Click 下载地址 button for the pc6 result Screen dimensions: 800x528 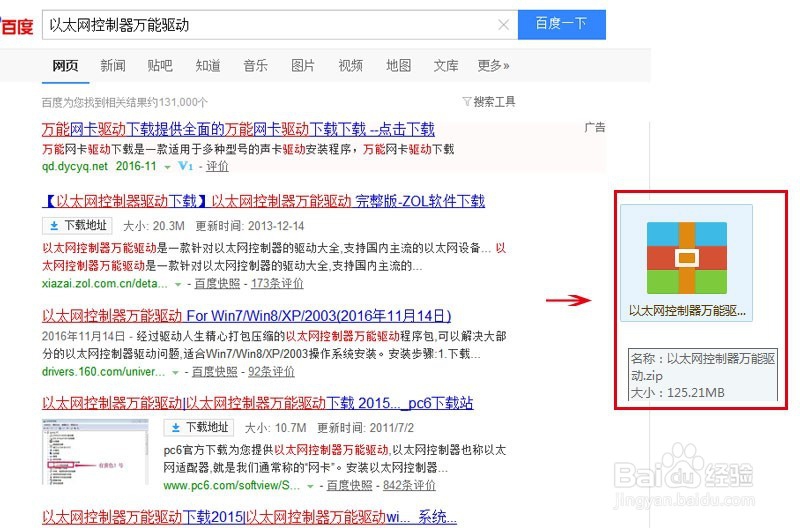click(198, 428)
